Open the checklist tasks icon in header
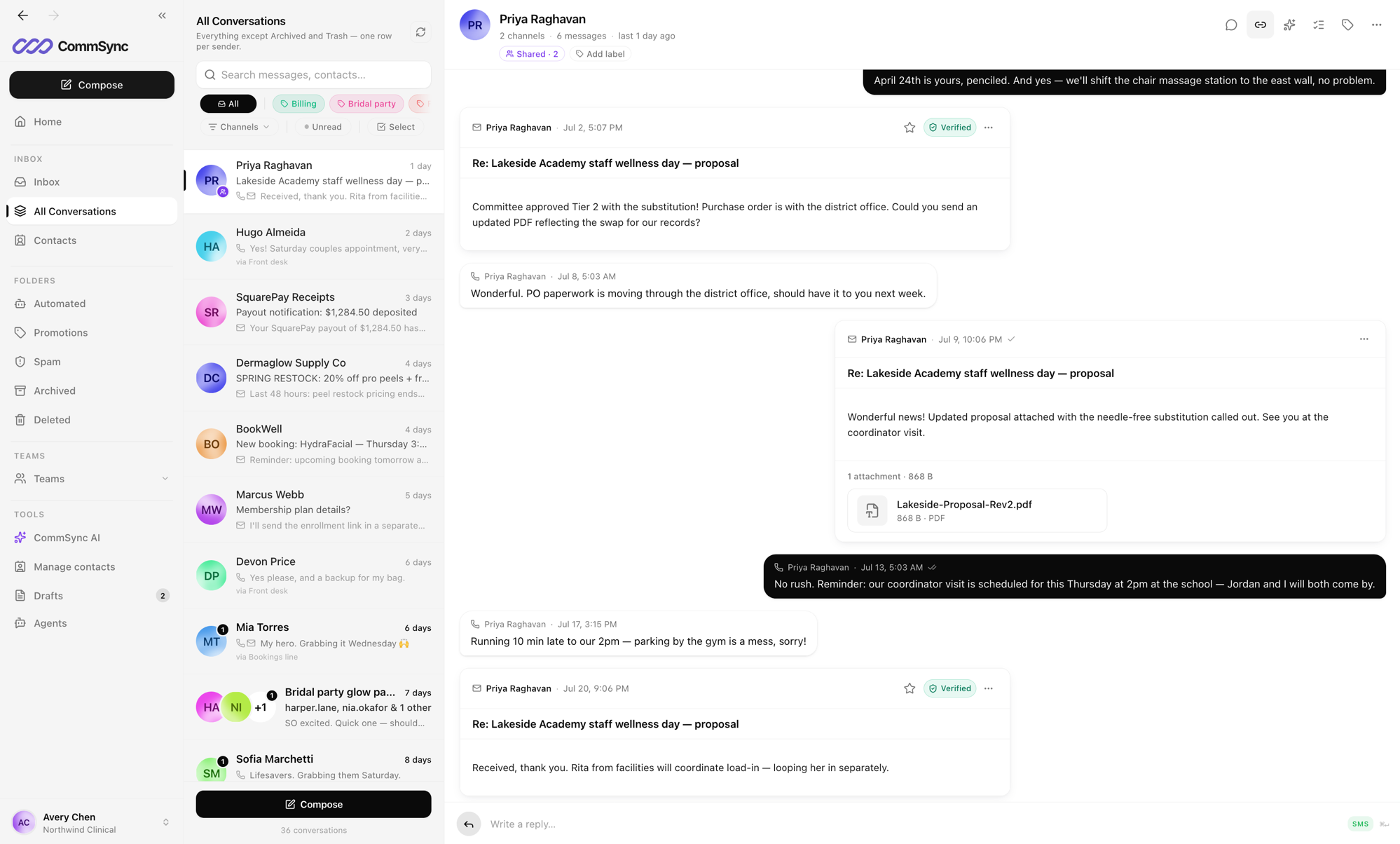The height and width of the screenshot is (844, 1400). (1319, 25)
